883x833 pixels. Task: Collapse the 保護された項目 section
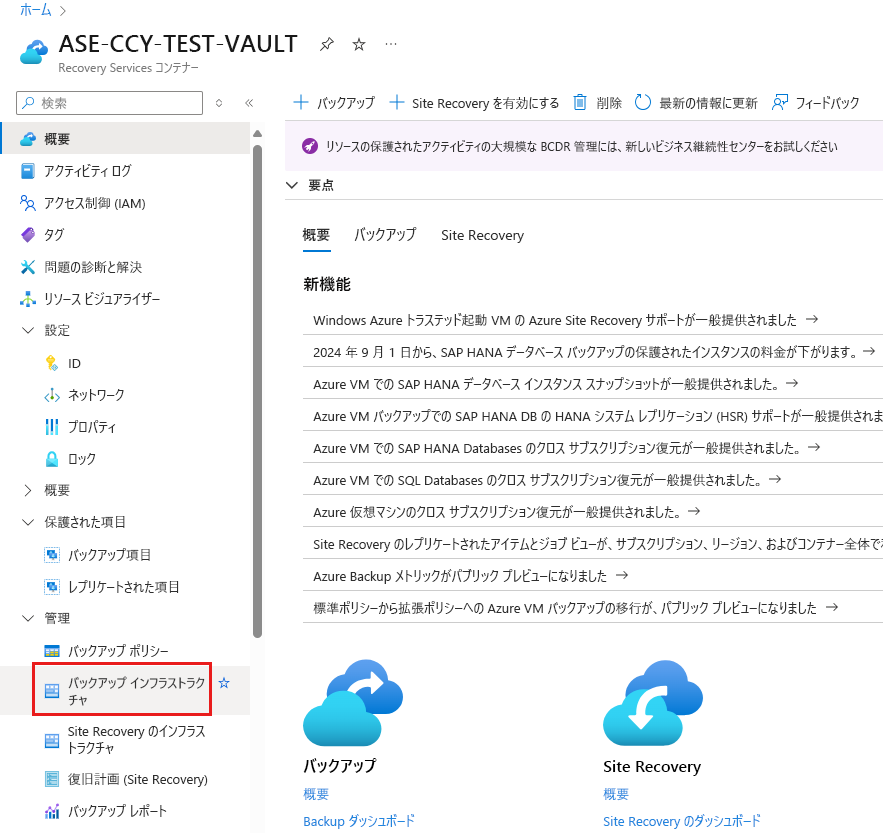28,522
